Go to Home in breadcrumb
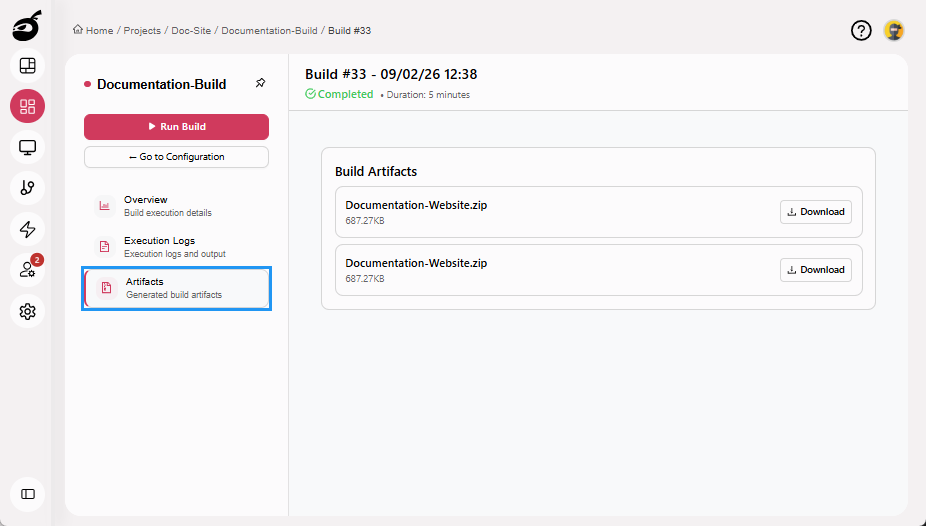This screenshot has width=926, height=526. pyautogui.click(x=99, y=31)
